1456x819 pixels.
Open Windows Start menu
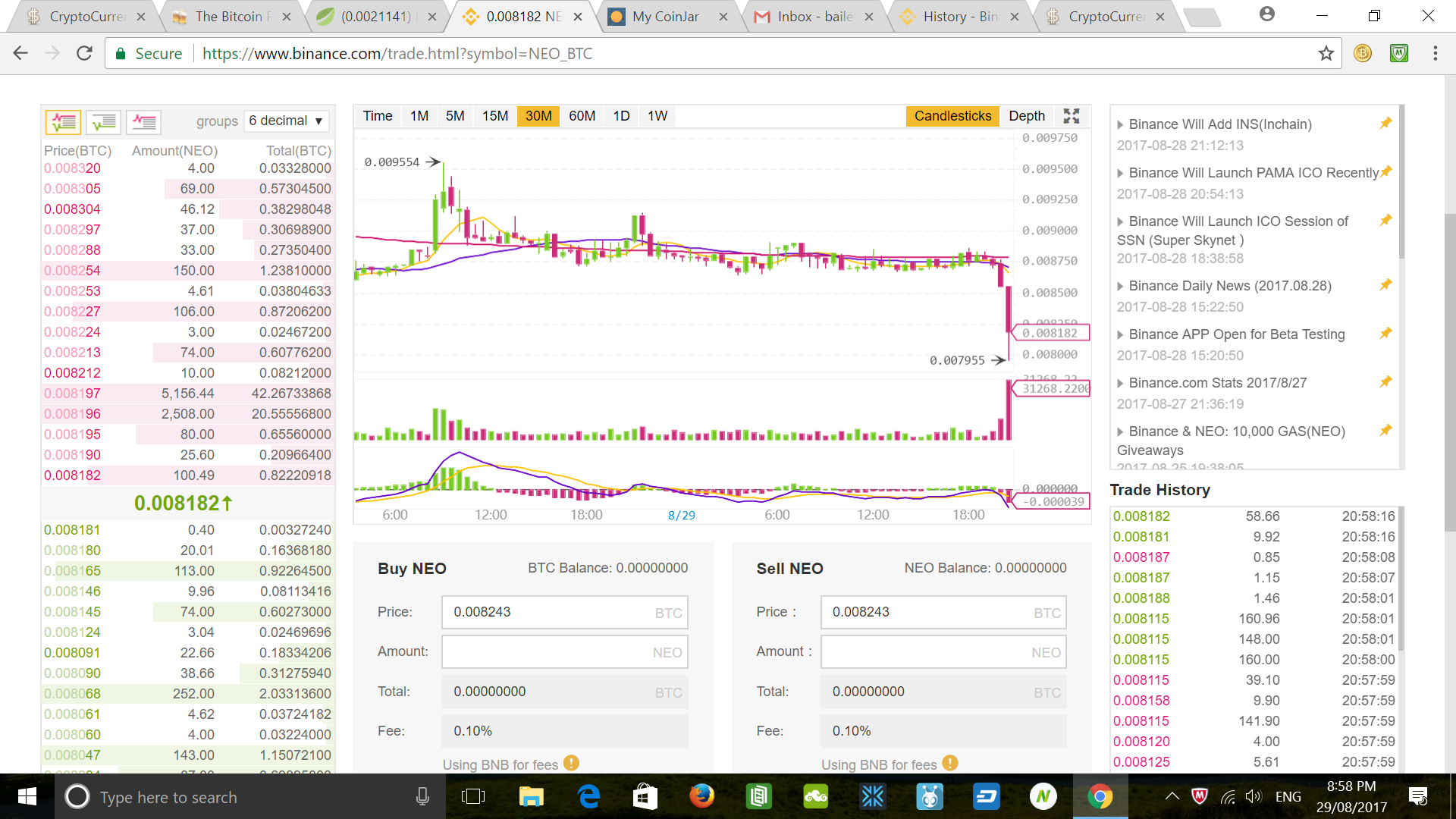(27, 796)
